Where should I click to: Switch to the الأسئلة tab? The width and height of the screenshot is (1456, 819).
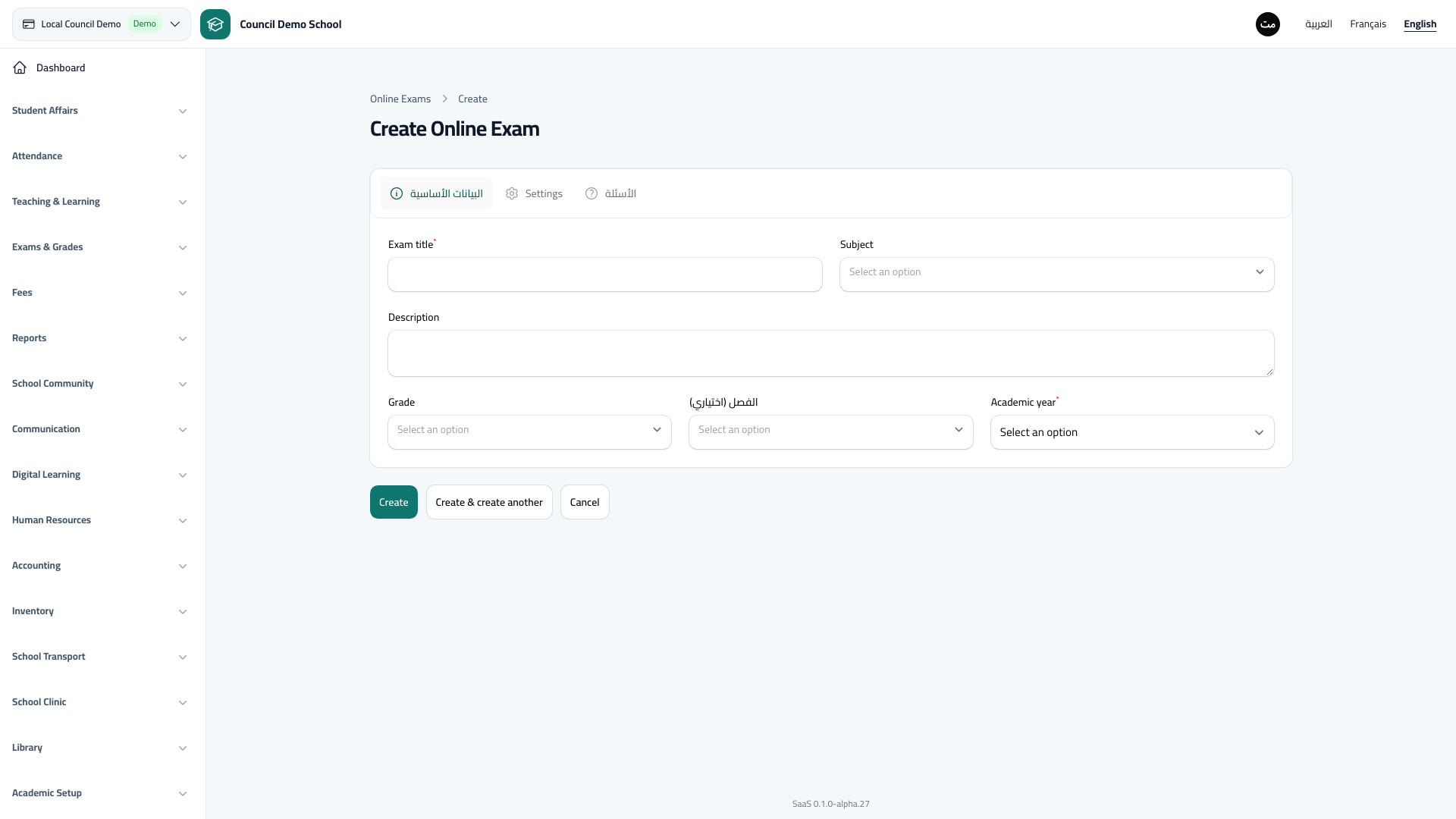point(610,193)
